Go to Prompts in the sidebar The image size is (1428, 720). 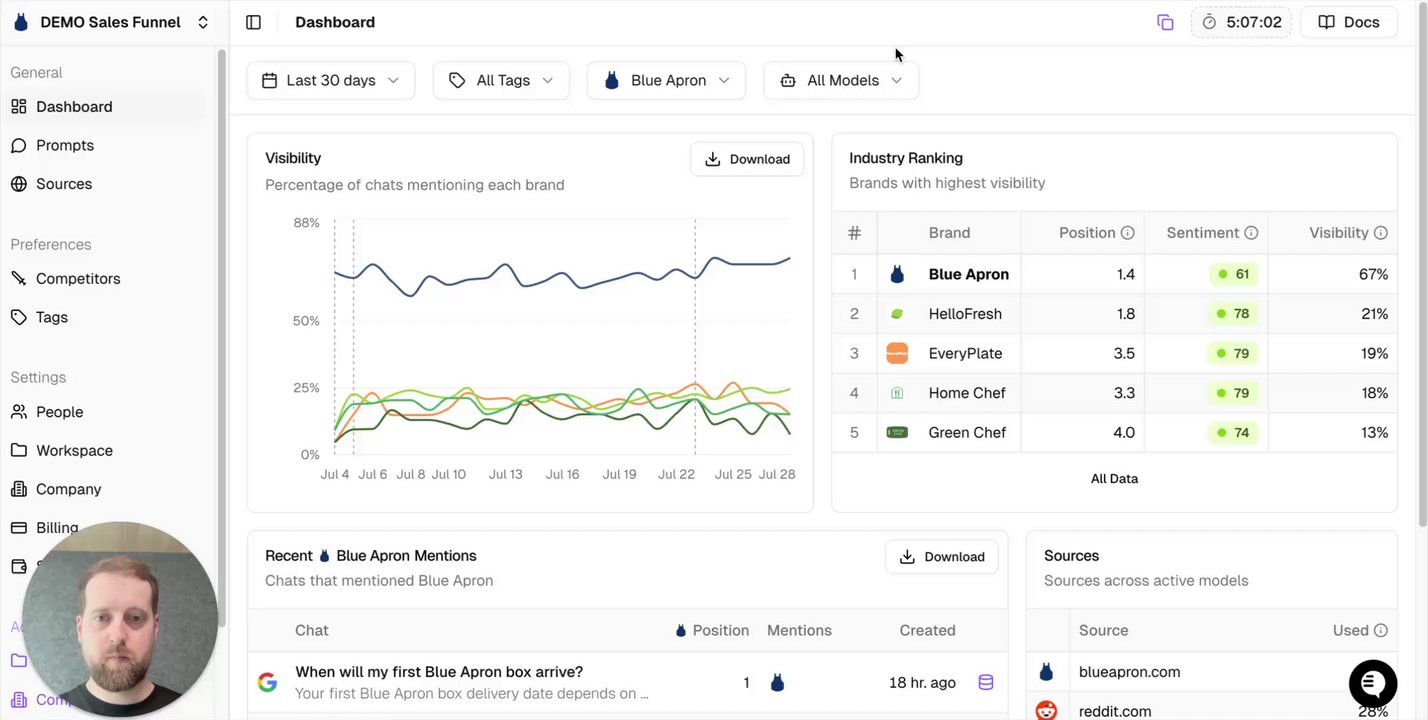tap(64, 145)
